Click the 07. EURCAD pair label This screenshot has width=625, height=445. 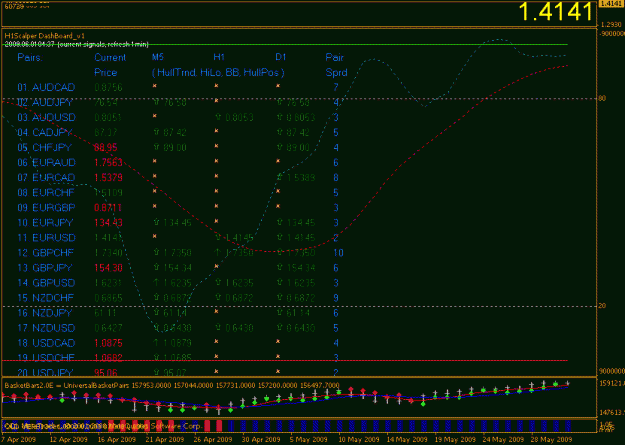coord(46,177)
